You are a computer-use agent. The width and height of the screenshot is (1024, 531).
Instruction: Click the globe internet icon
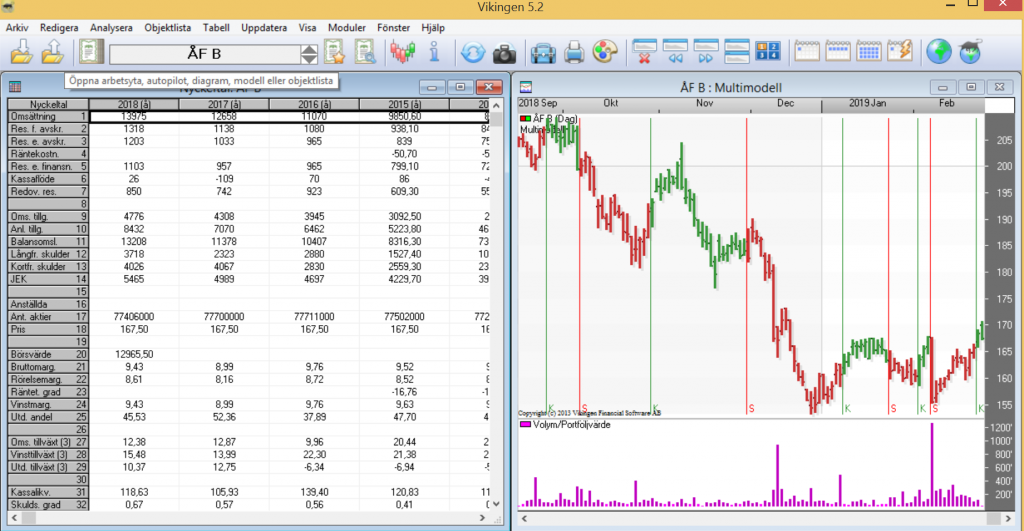click(x=938, y=52)
